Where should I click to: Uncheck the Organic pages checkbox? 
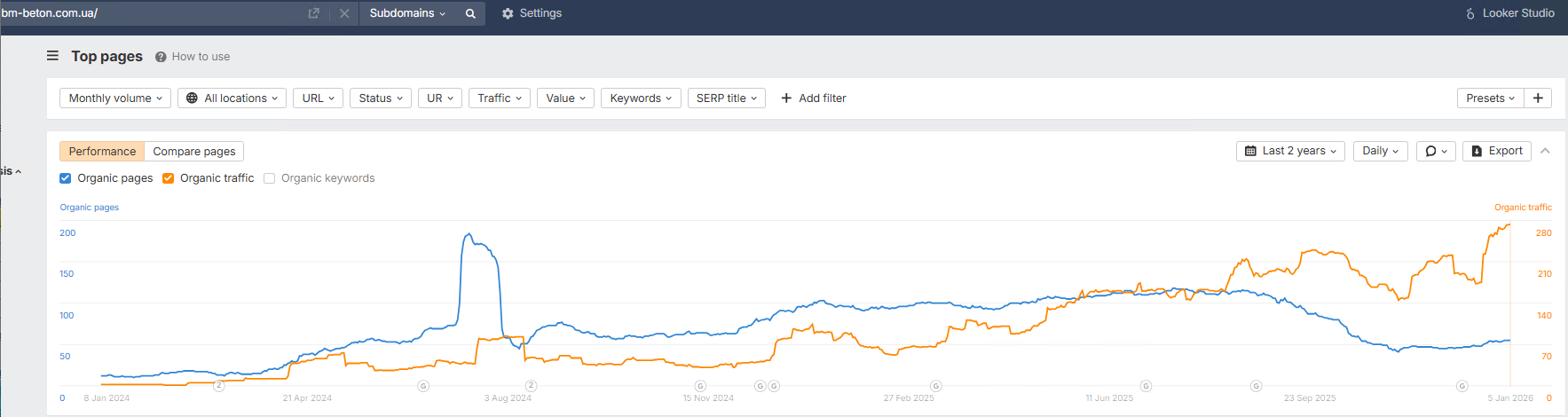66,178
